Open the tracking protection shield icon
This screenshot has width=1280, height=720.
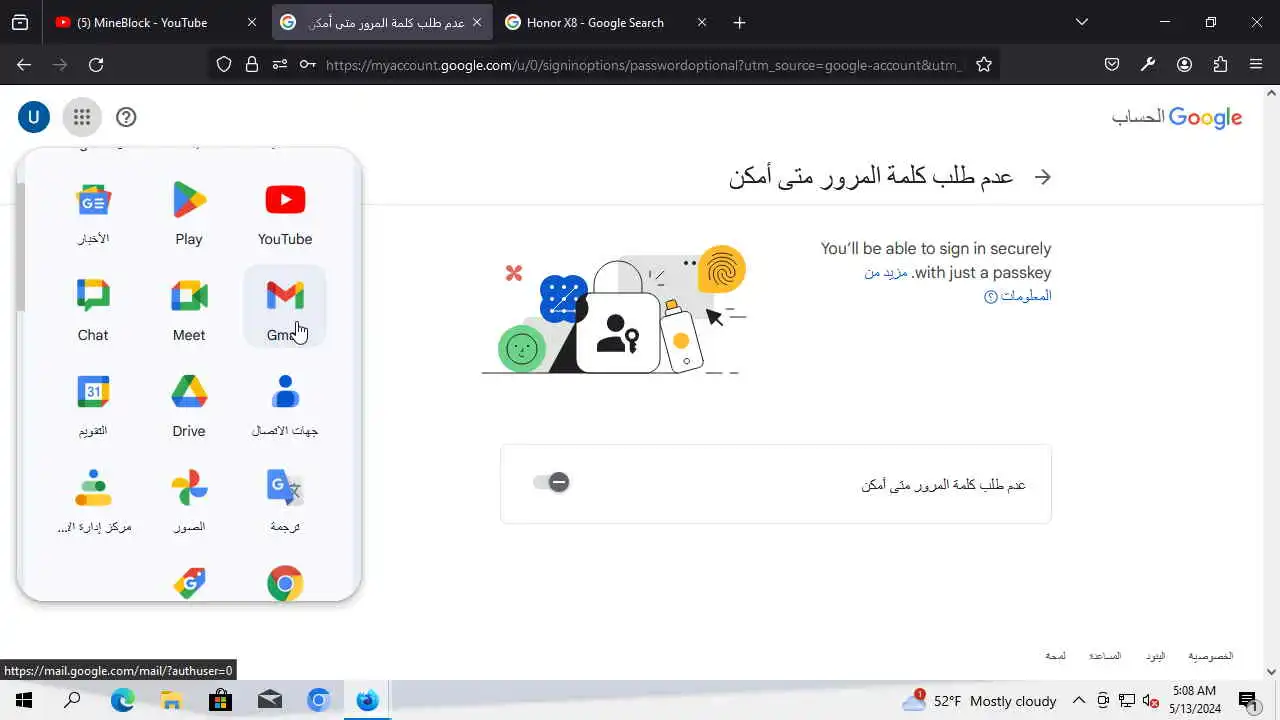[x=224, y=64]
